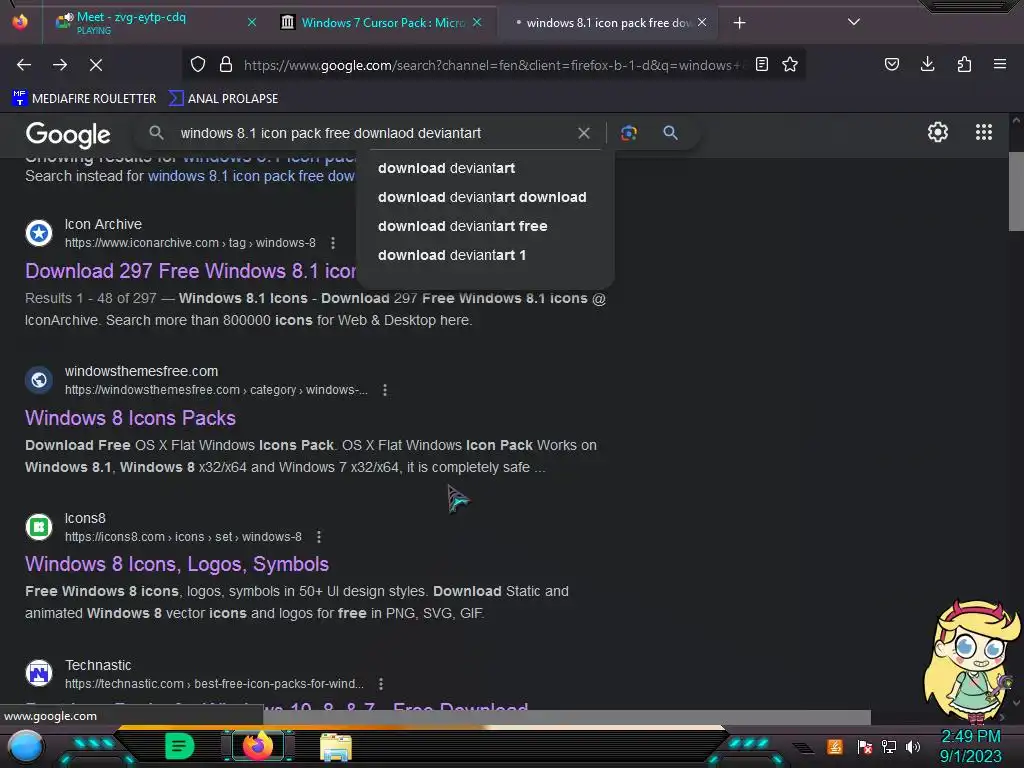Open the Start orb on taskbar
The image size is (1024, 768).
[x=25, y=746]
